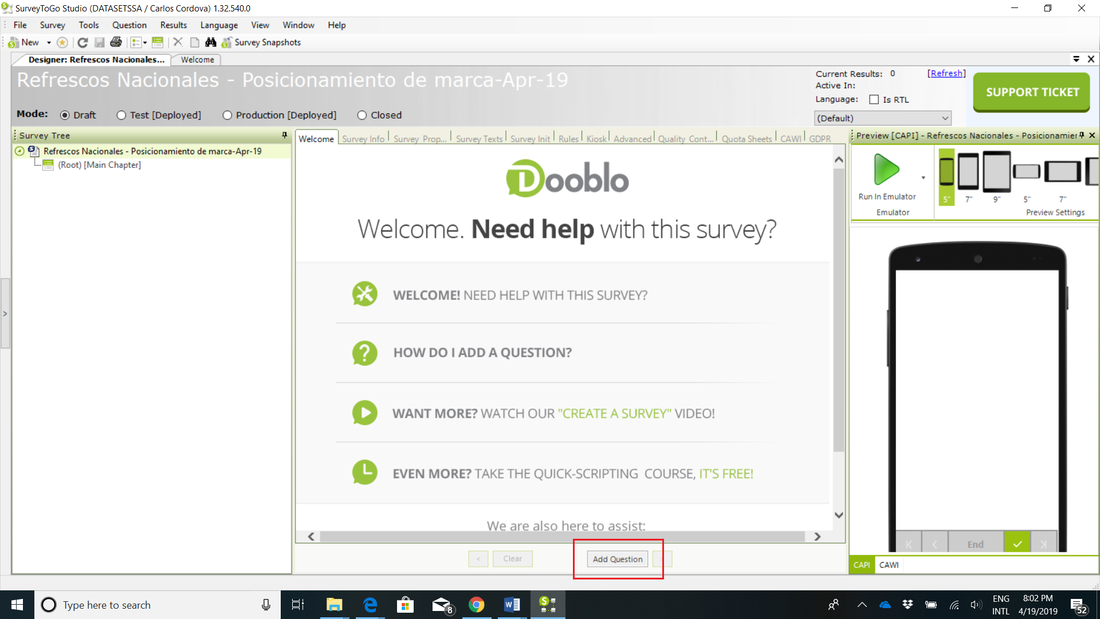This screenshot has width=1100, height=619.
Task: Open the dropdown arrow next to New
Action: 48,43
